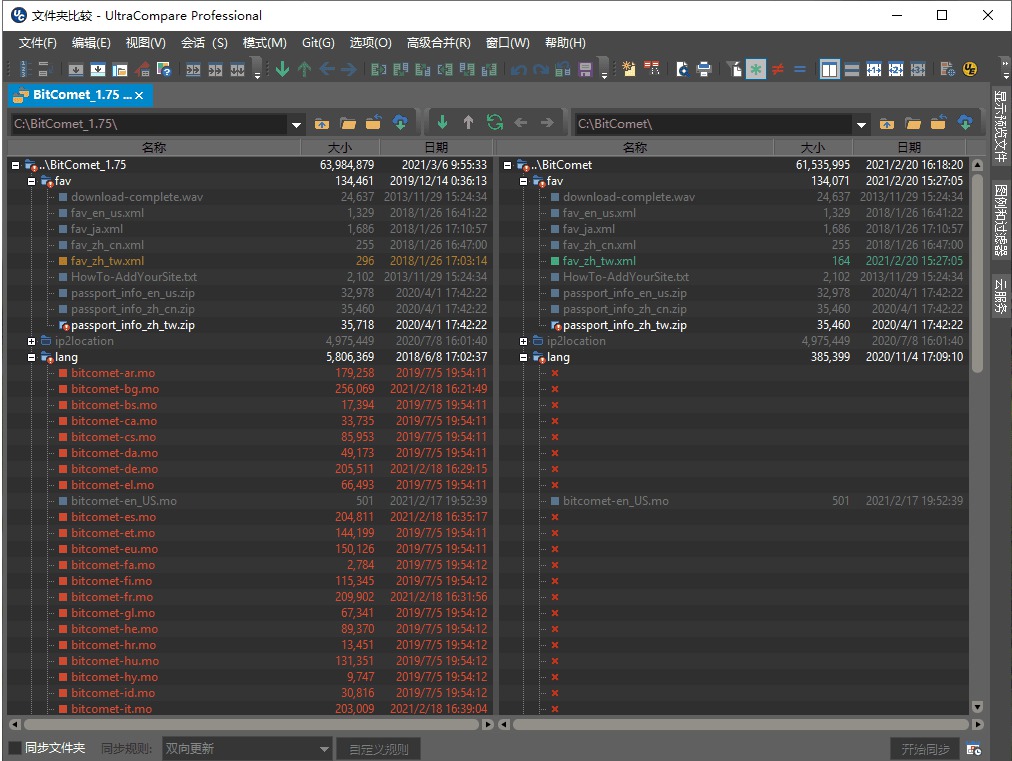The height and width of the screenshot is (761, 1012).
Task: Open the filter funnel icon in toolbar
Action: coord(734,69)
